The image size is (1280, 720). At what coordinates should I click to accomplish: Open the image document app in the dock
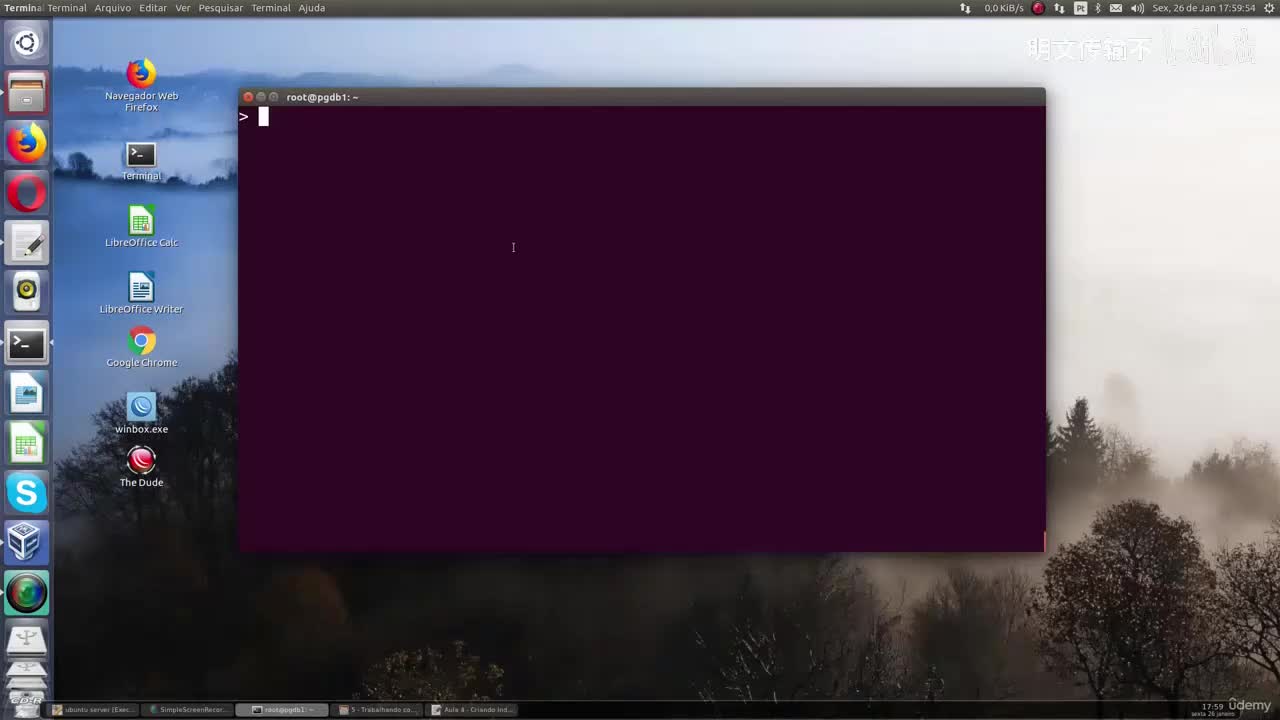click(x=26, y=393)
